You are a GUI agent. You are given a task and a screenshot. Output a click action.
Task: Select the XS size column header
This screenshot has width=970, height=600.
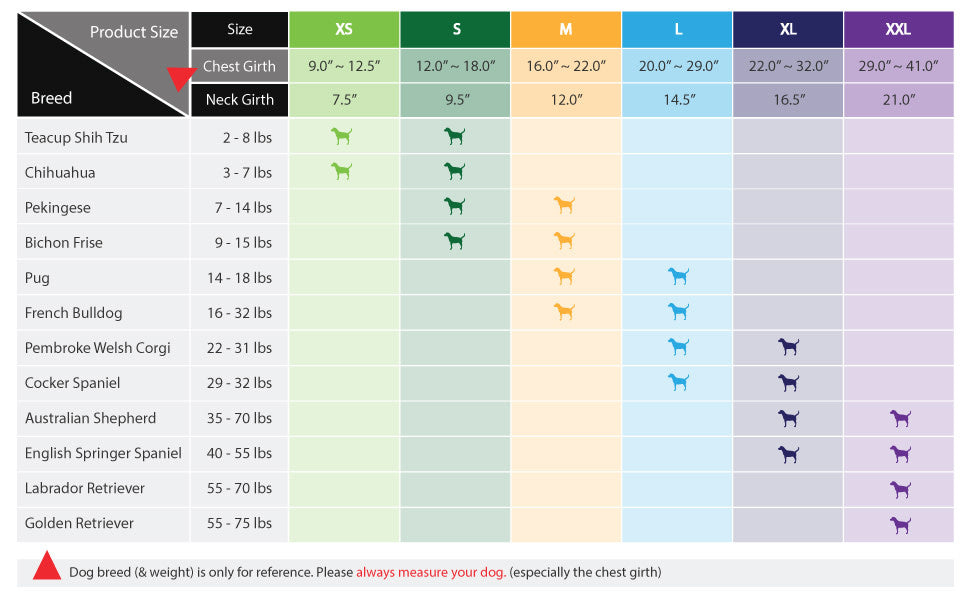click(344, 29)
